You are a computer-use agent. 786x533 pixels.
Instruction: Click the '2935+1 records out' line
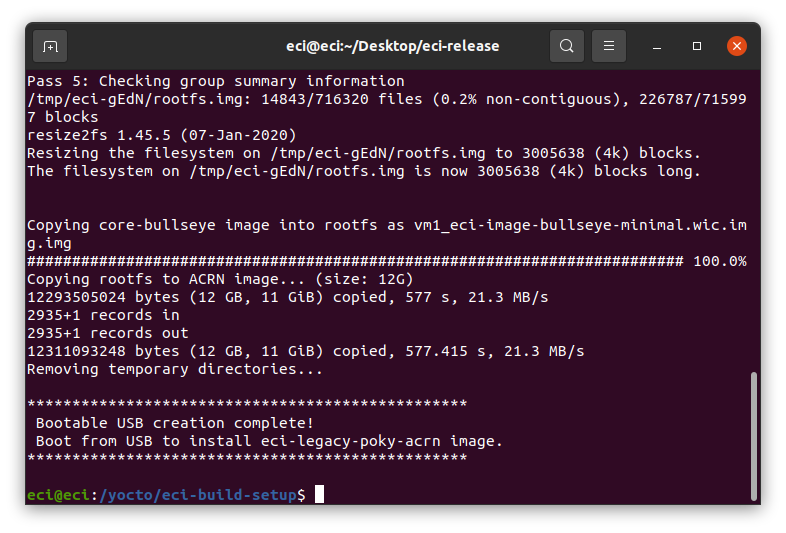(108, 333)
